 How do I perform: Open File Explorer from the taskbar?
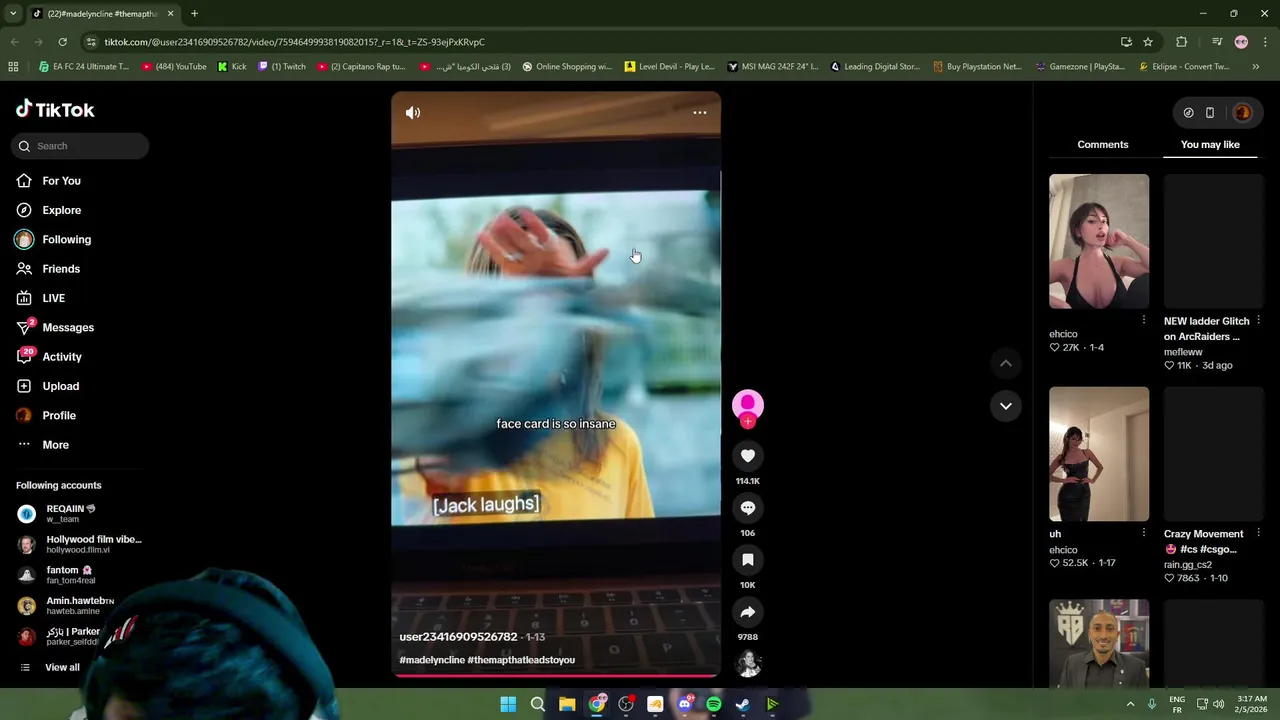tap(567, 705)
